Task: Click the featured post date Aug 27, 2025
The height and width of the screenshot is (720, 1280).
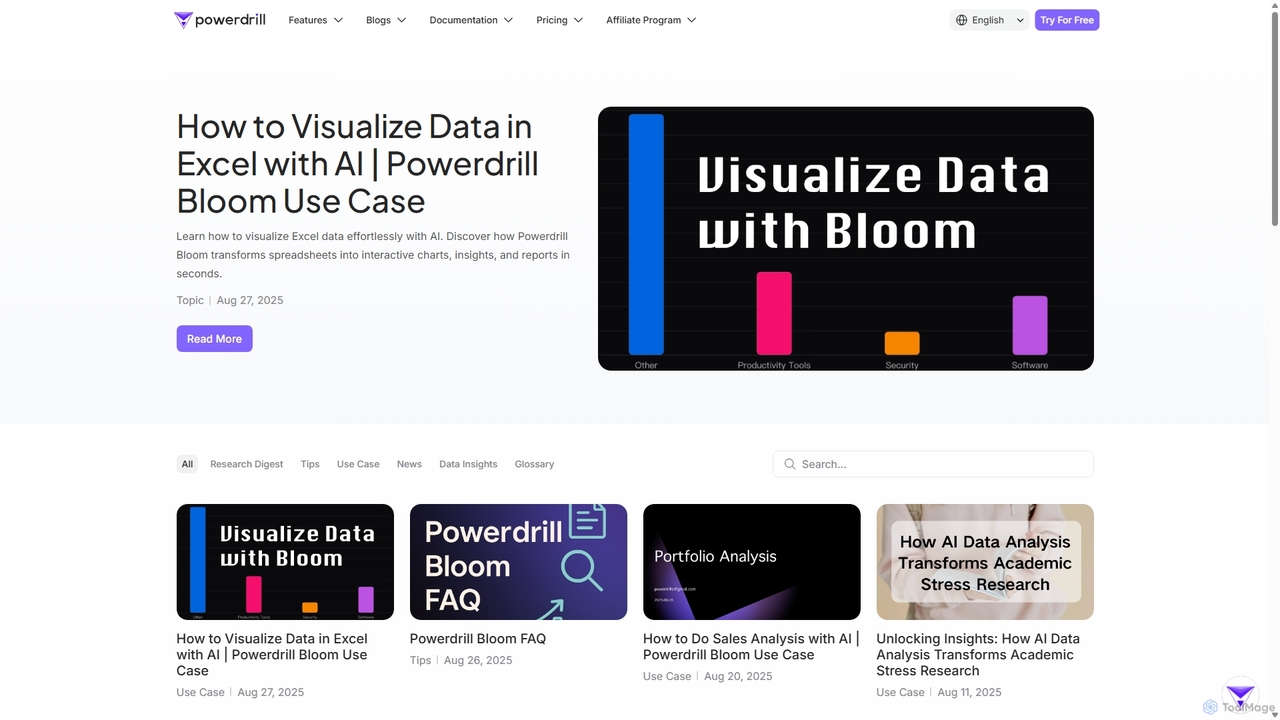Action: pyautogui.click(x=250, y=300)
